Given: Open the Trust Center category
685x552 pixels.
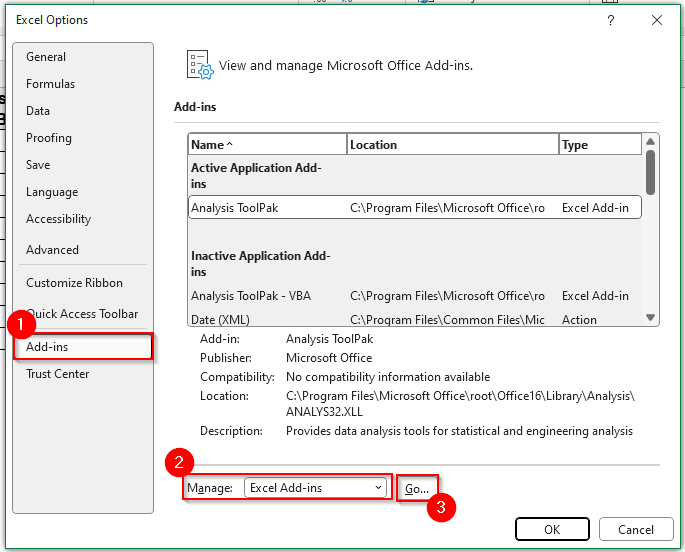Looking at the screenshot, I should click(x=57, y=374).
